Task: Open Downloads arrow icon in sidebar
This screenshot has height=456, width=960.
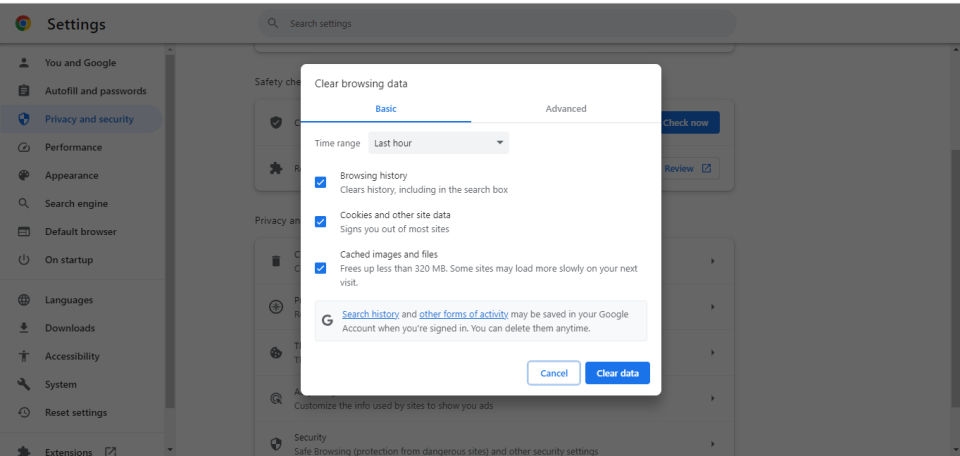Action: (24, 328)
